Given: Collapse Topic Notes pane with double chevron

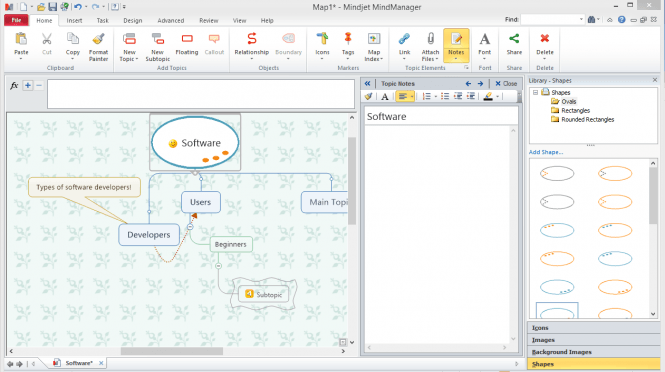Looking at the screenshot, I should coord(367,84).
